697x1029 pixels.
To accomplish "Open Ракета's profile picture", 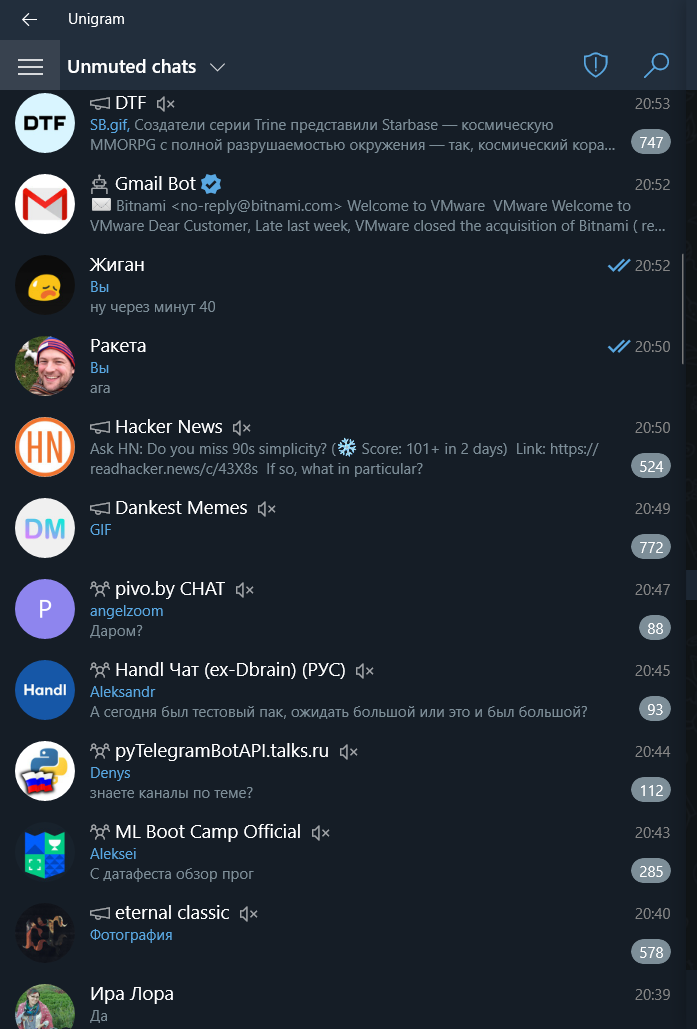I will click(43, 366).
